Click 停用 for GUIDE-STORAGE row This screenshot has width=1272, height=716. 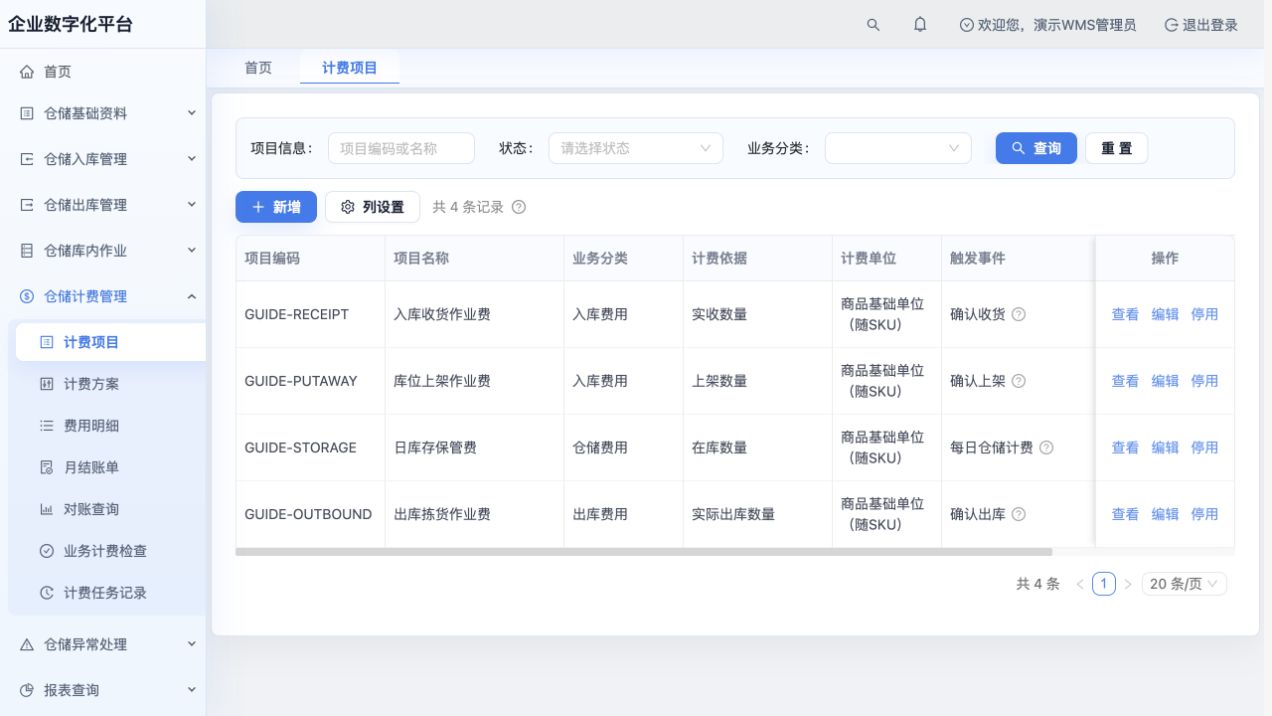(1205, 448)
